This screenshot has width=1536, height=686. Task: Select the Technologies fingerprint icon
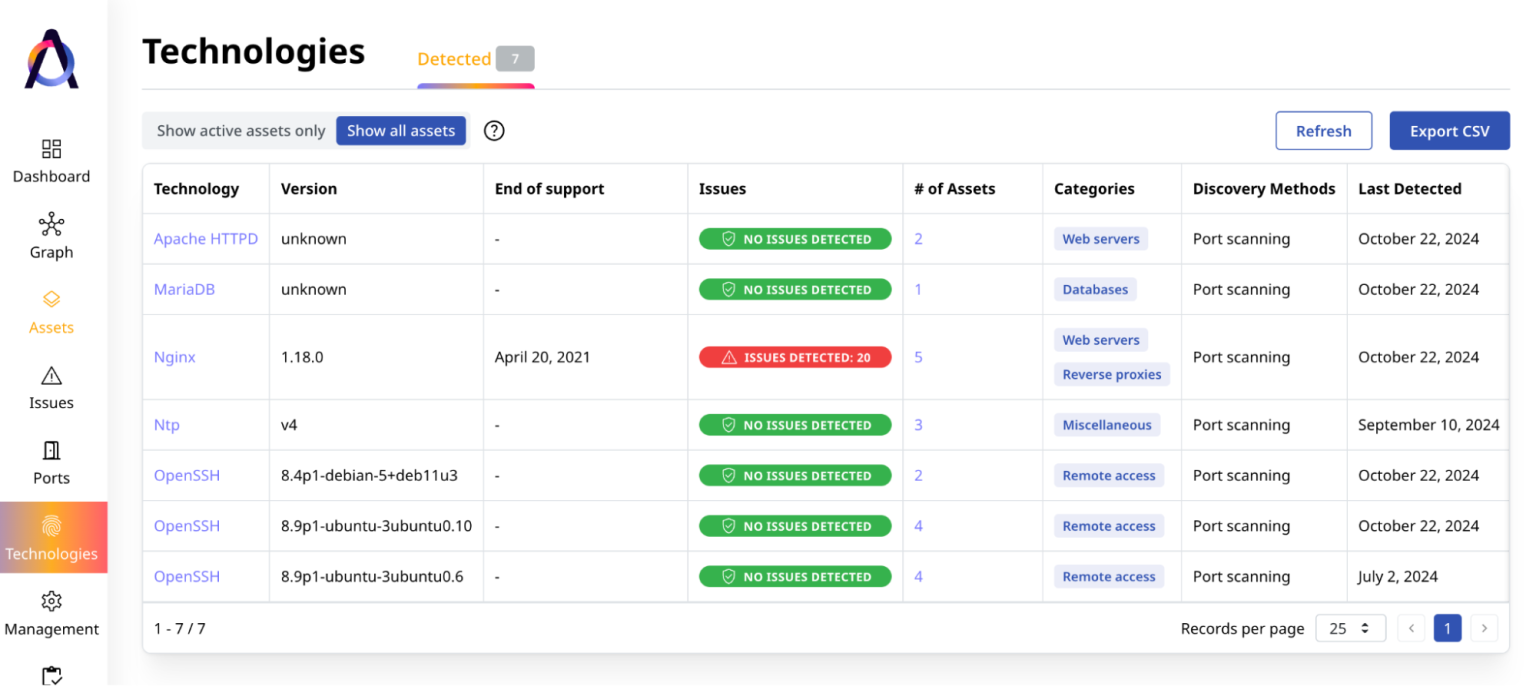[51, 526]
